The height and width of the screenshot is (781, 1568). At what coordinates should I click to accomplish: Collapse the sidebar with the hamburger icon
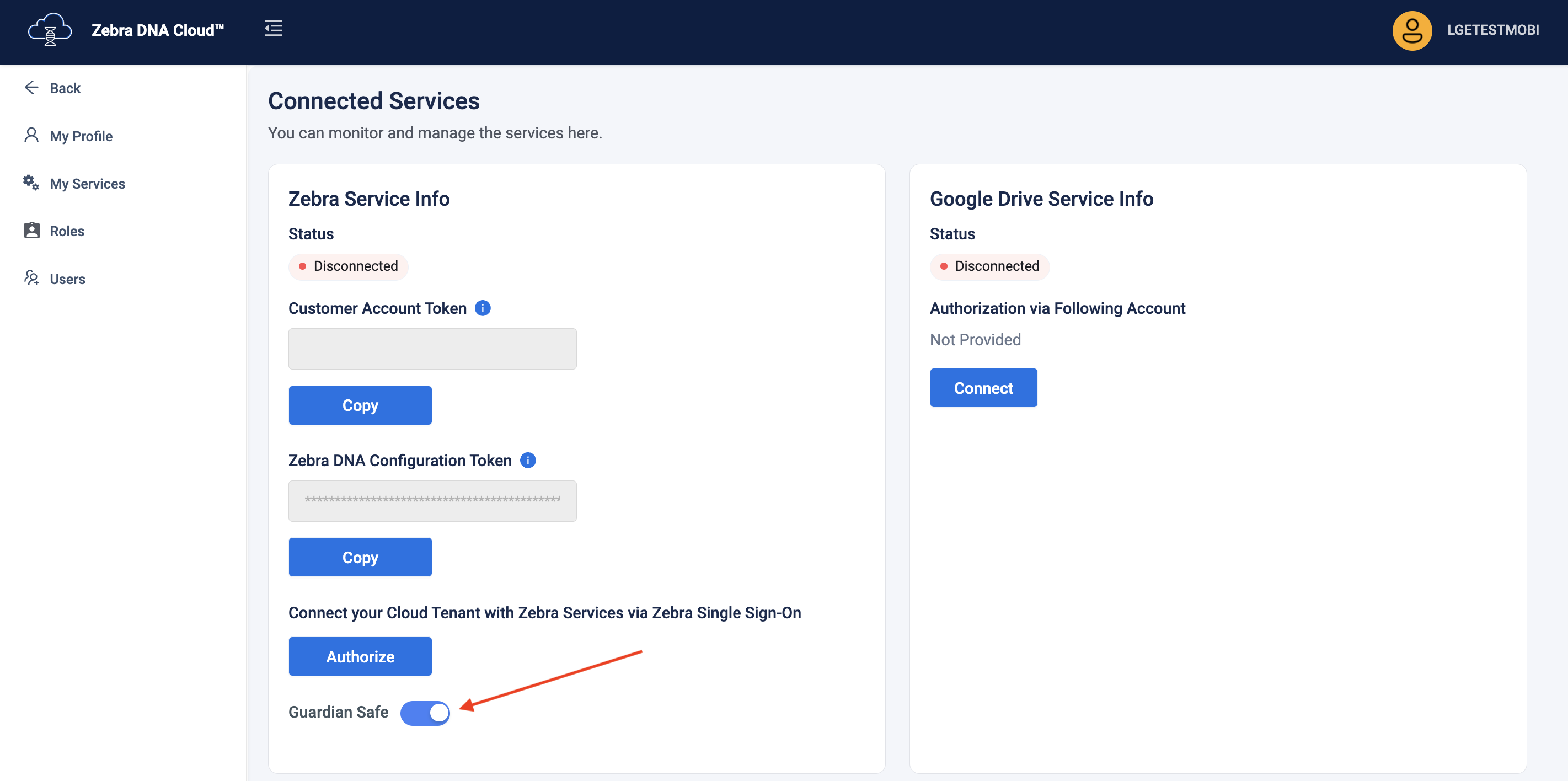(x=274, y=29)
